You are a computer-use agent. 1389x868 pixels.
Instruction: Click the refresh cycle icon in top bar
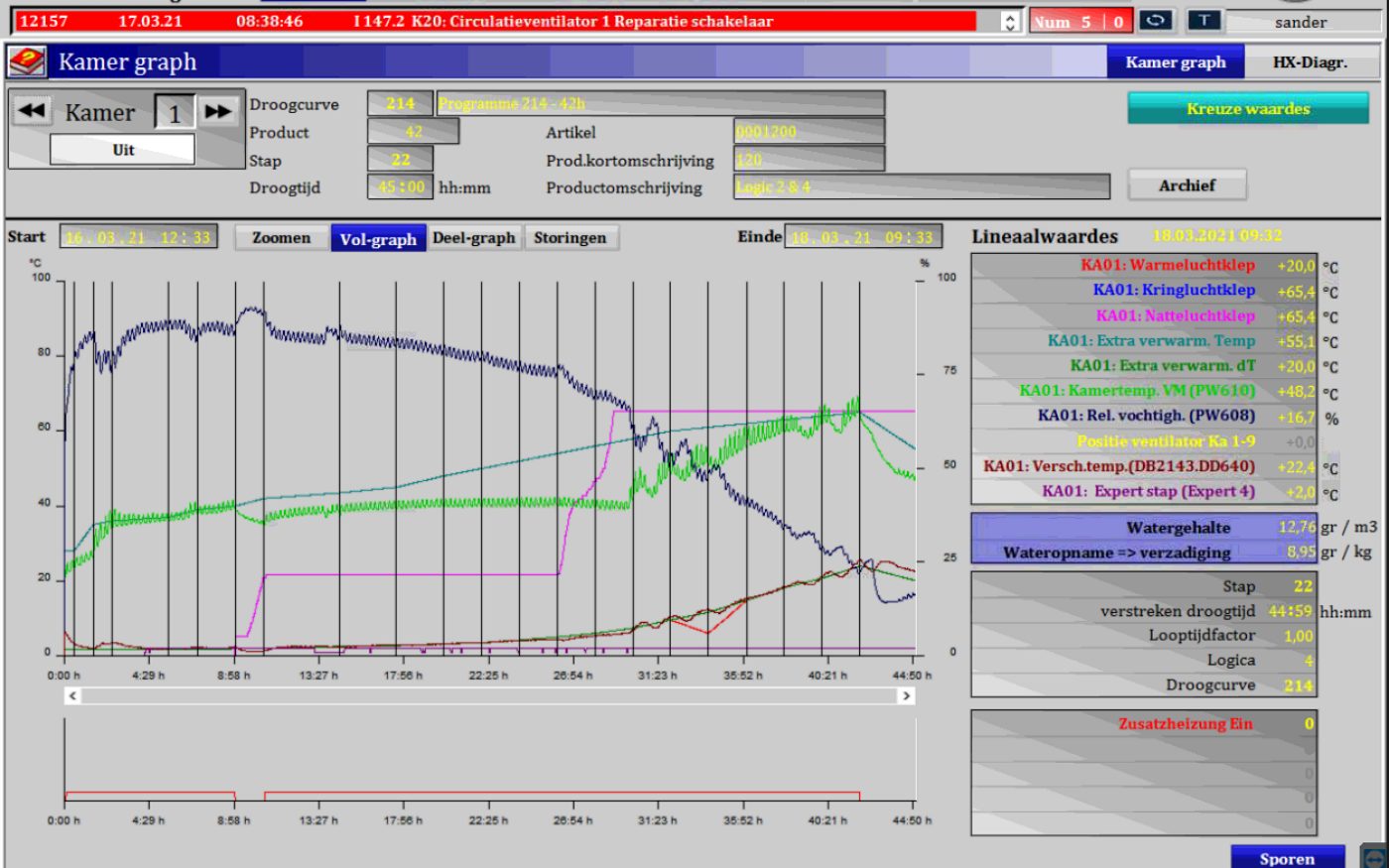click(1156, 21)
